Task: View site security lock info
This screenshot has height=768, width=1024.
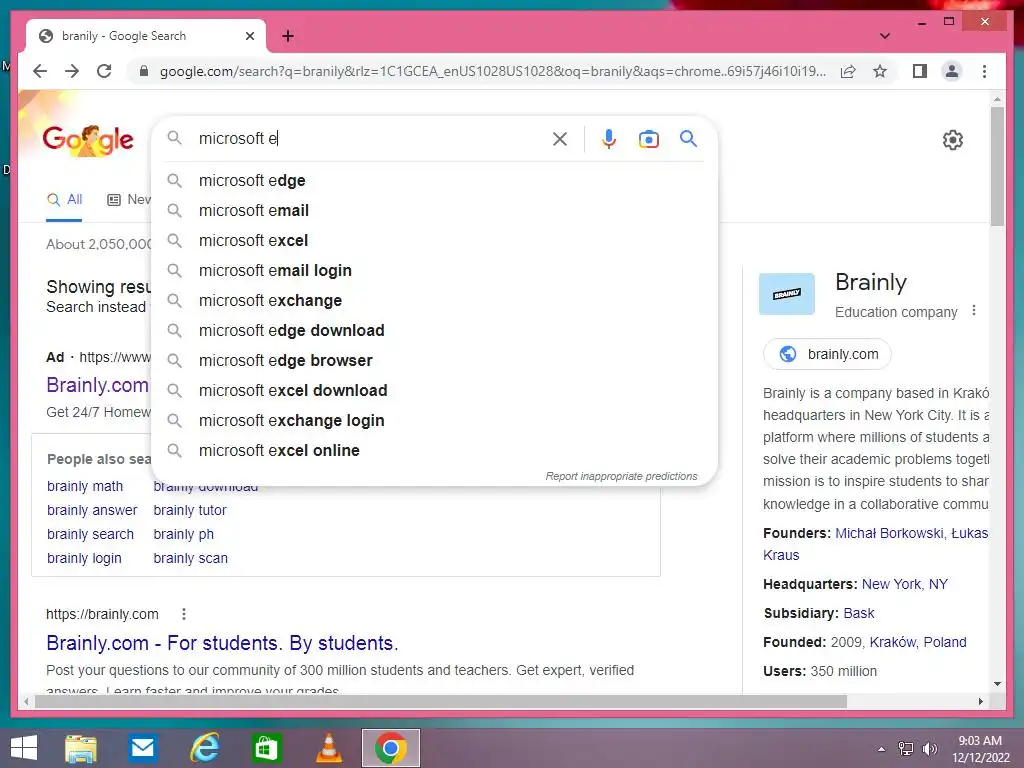Action: tap(144, 71)
